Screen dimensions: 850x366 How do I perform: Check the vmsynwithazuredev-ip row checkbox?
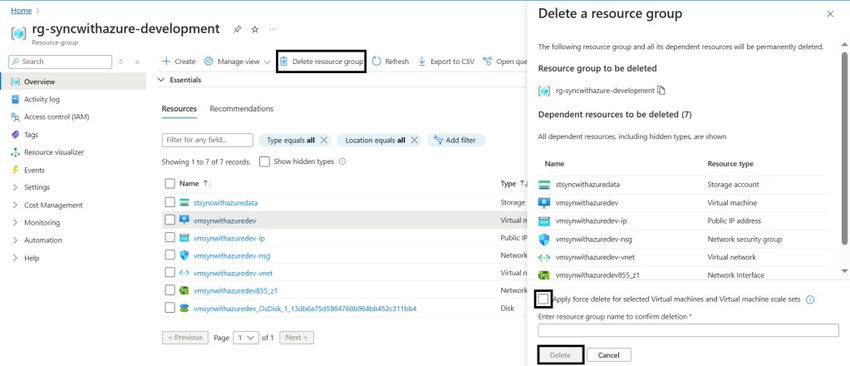click(170, 237)
